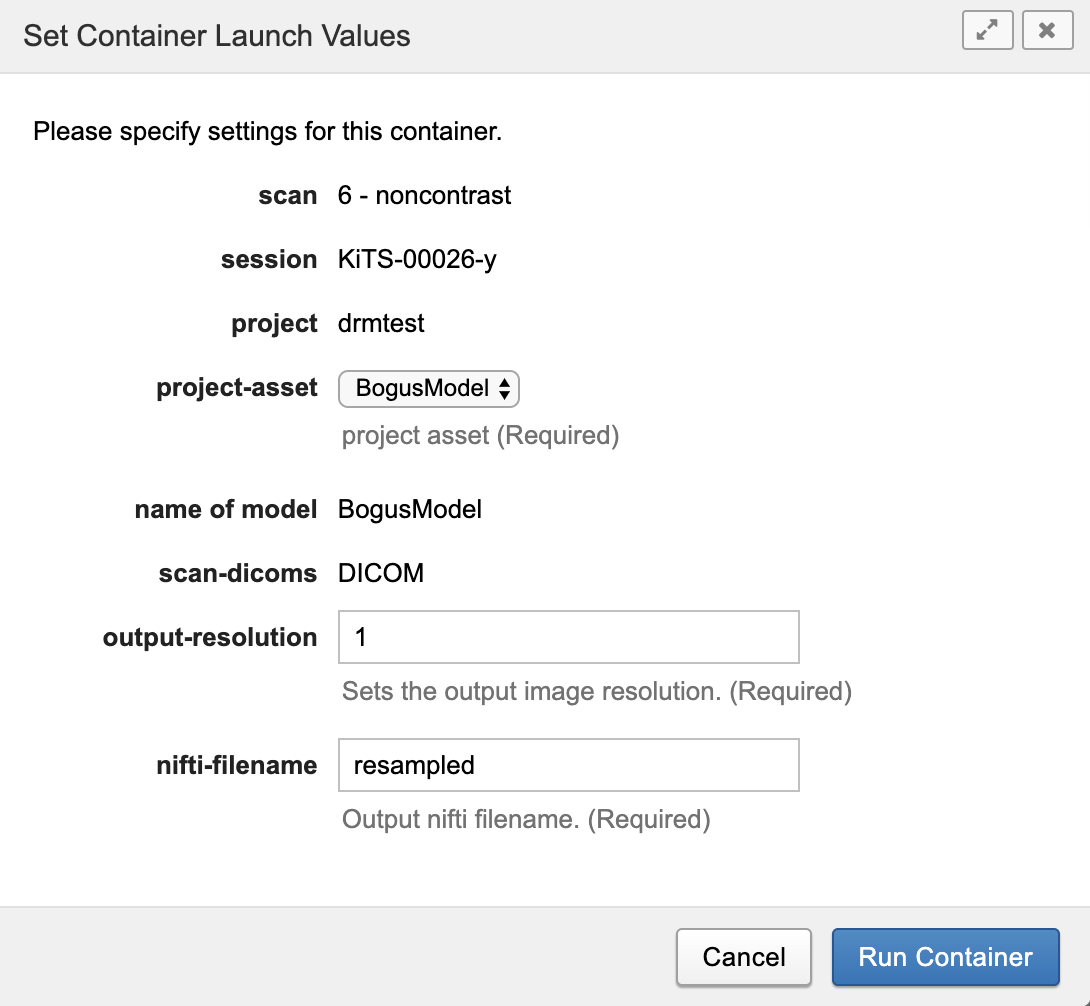Click the dialog title text
Screen dimensions: 1090x1006
pos(217,36)
